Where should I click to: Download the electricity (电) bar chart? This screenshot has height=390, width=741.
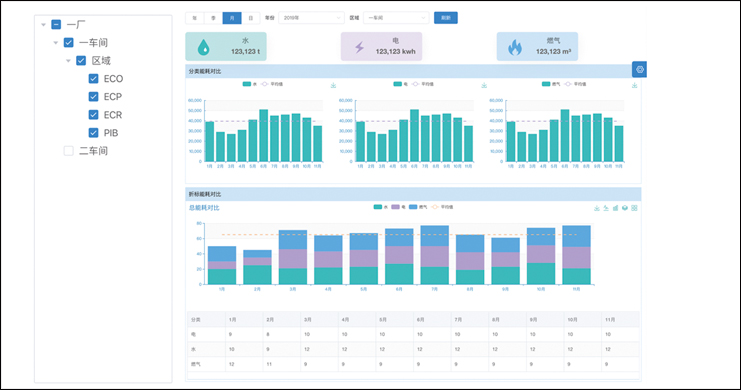(x=484, y=86)
